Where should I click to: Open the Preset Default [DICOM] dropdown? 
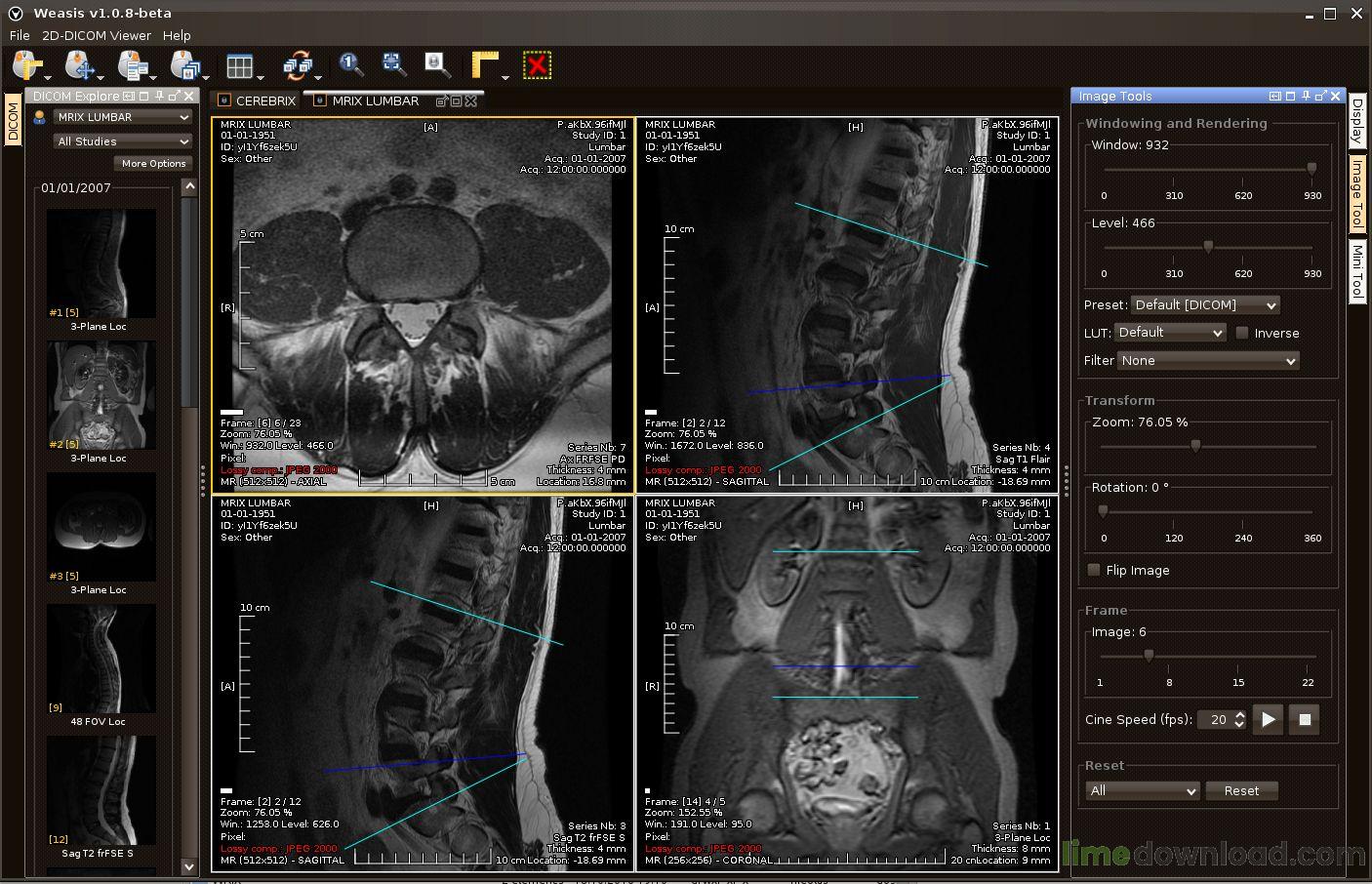point(1205,305)
